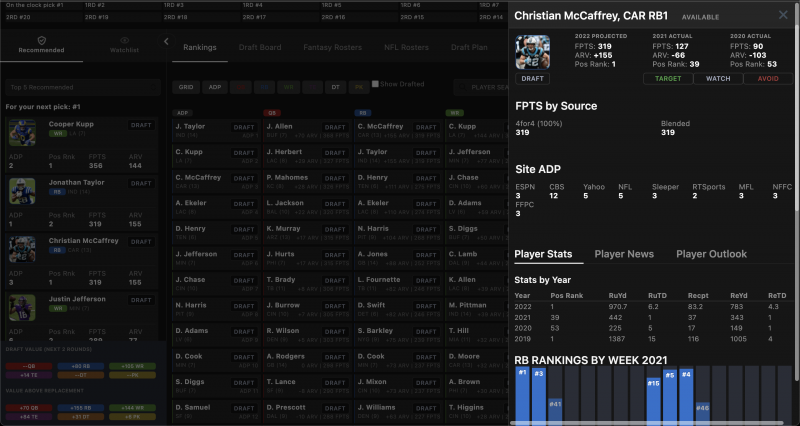Viewport: 800px width, 426px height.
Task: Mark McCaffrey as WATCH
Action: pos(718,79)
